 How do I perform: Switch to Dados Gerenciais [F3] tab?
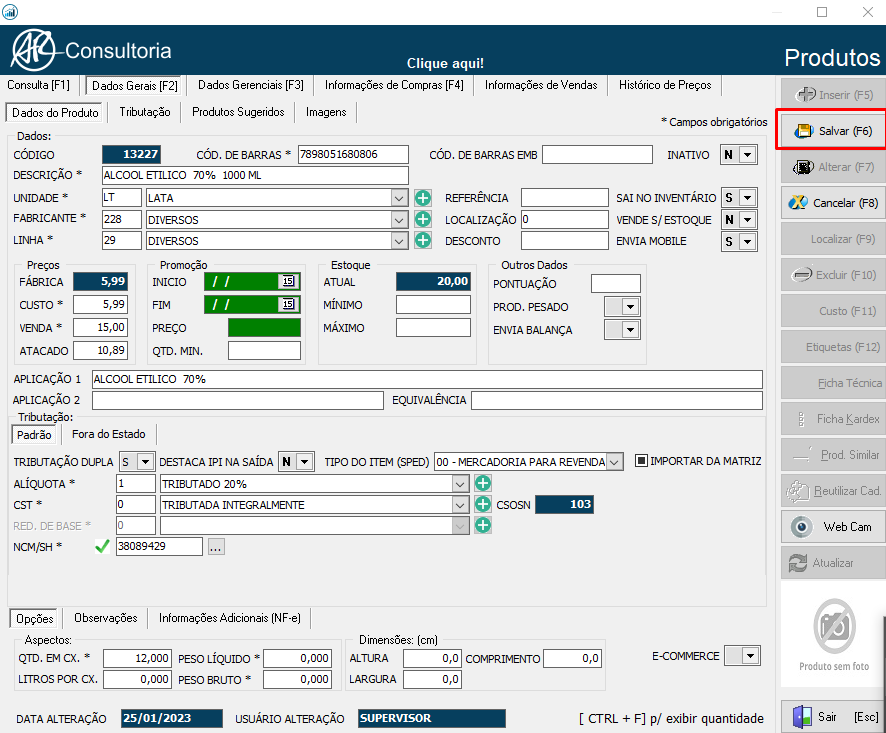coord(250,85)
